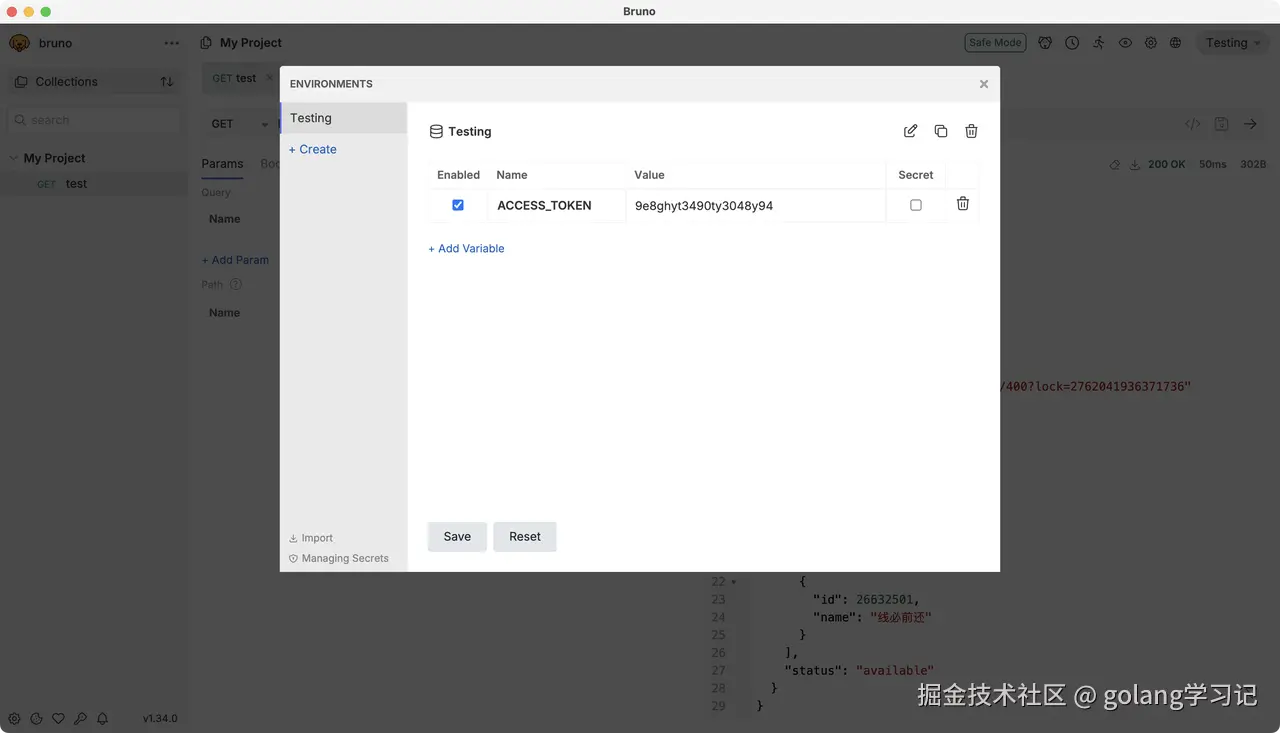Screen dimensions: 1280x733
Task: Mark ACCESS_TOKEN as Secret
Action: pos(916,205)
